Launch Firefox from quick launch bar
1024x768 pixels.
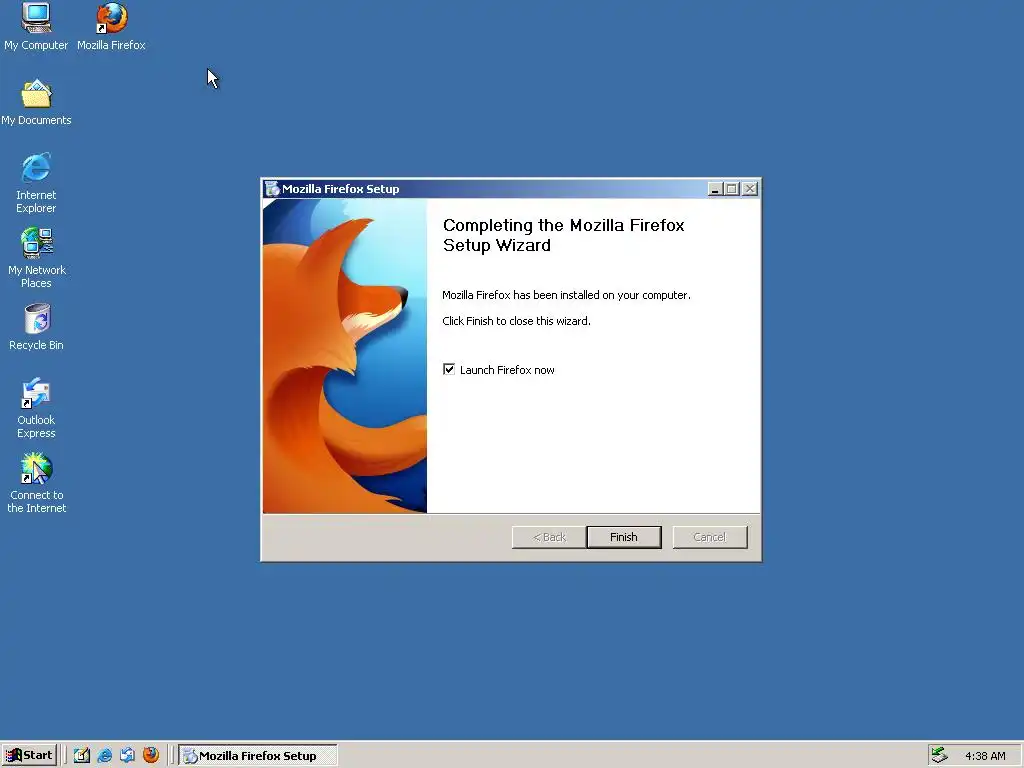pos(151,755)
